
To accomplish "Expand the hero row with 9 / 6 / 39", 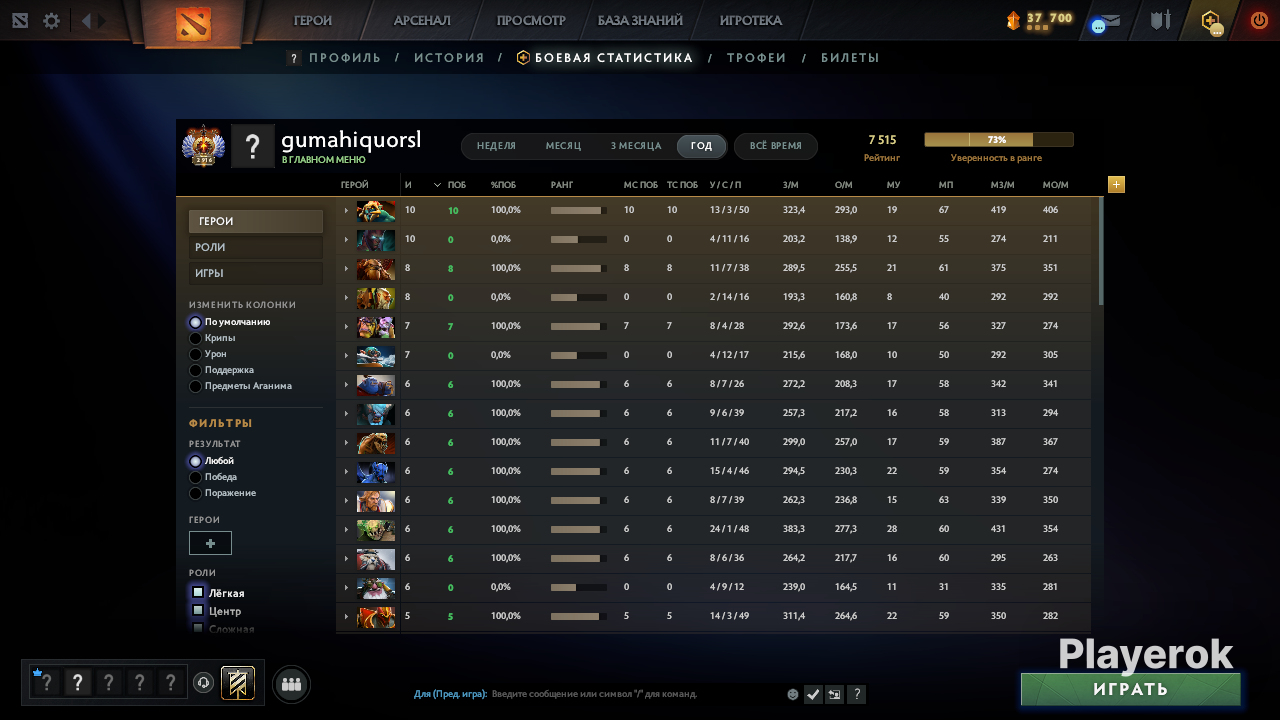I will click(346, 414).
